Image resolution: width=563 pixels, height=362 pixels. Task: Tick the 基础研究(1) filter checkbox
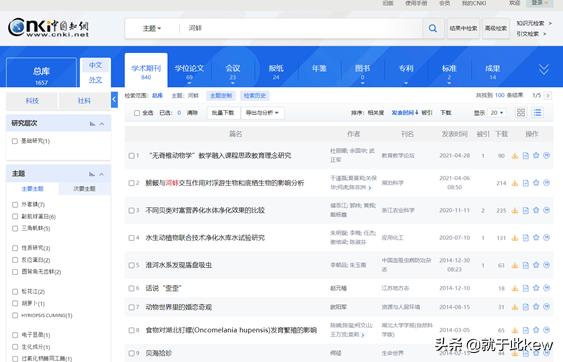[x=15, y=141]
